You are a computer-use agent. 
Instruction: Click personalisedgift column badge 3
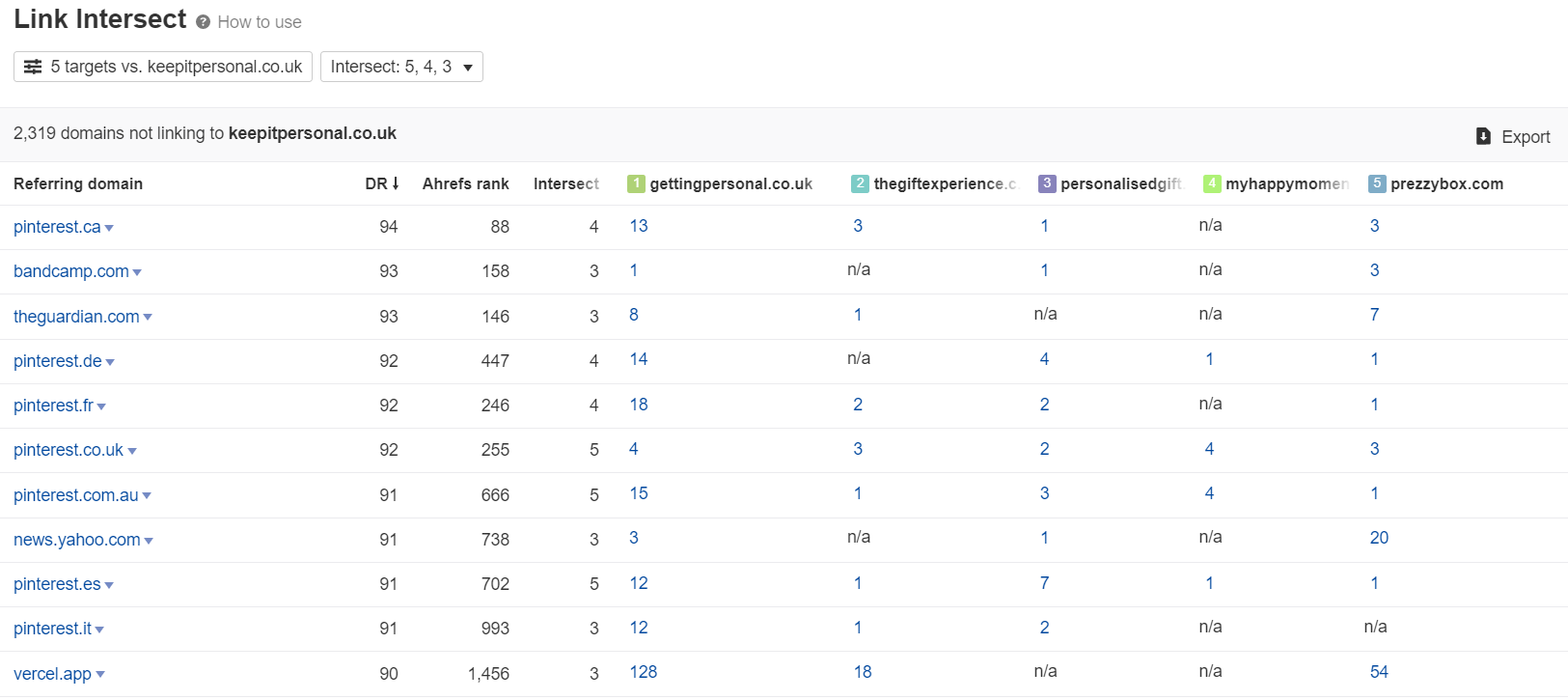click(1047, 183)
